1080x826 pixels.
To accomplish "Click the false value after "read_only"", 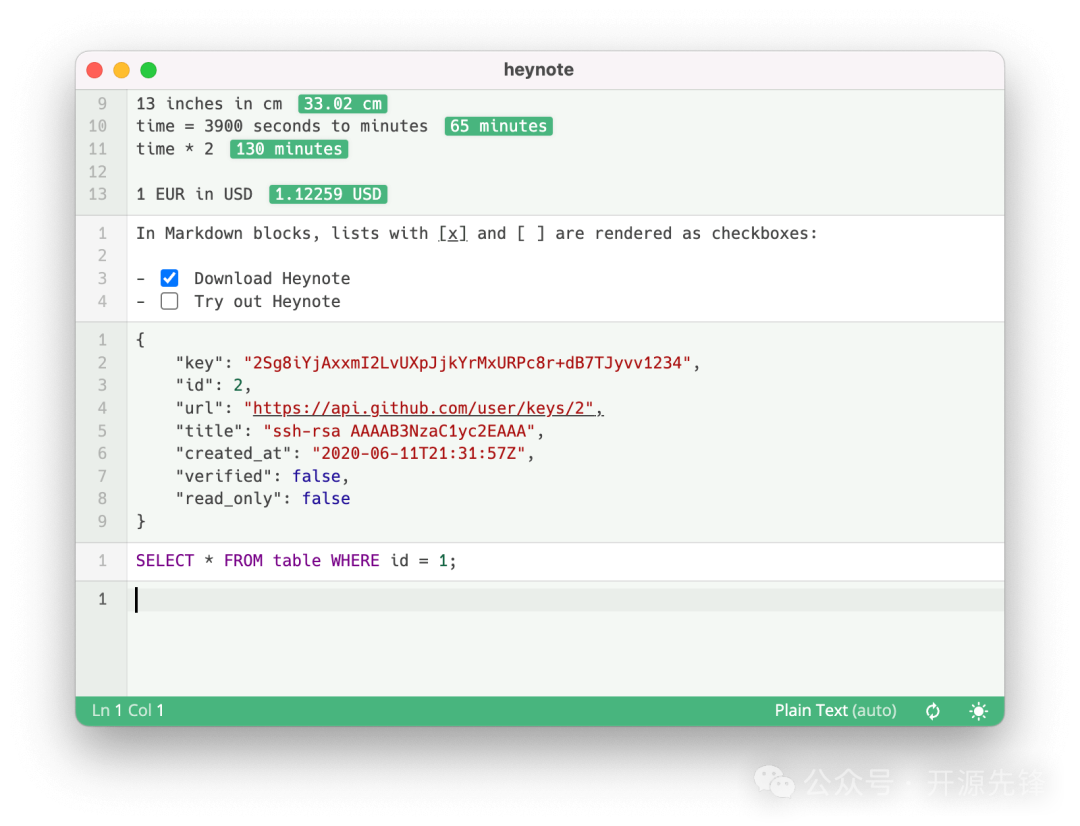I will click(326, 499).
